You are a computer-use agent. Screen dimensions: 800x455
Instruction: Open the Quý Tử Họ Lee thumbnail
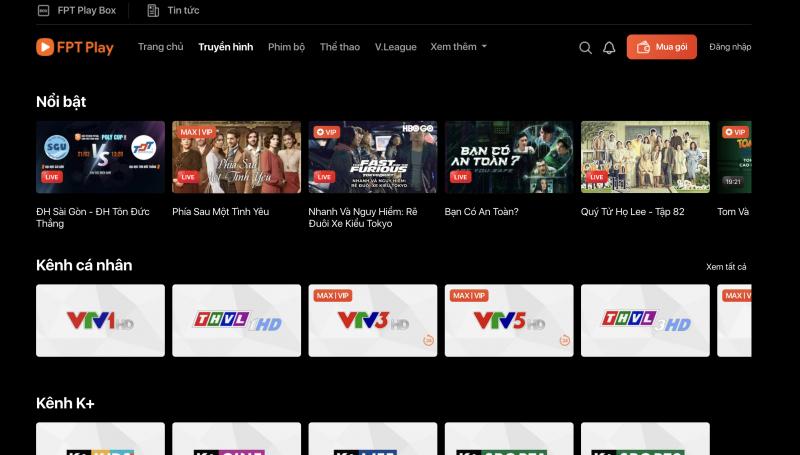(x=645, y=157)
